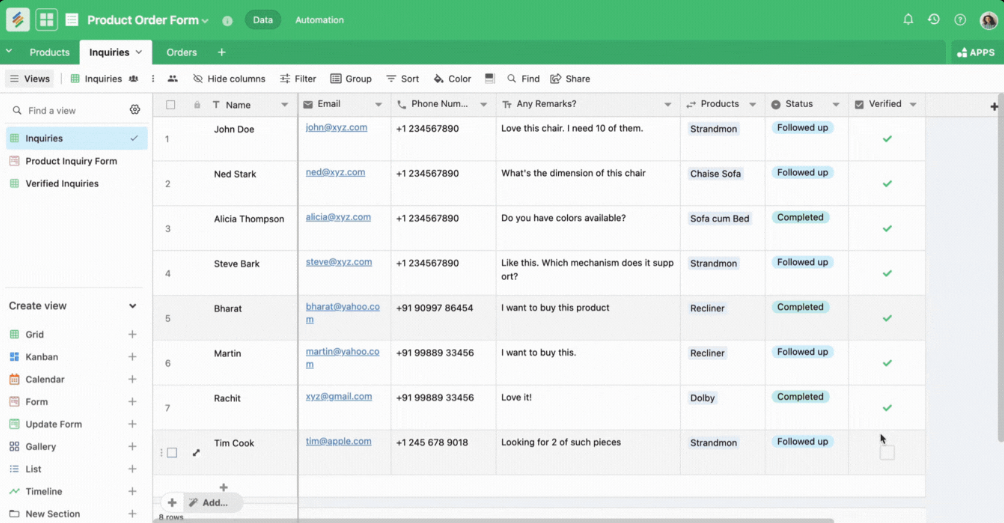This screenshot has height=523, width=1004.
Task: Uncheck Verified for Rachit
Action: click(x=887, y=408)
